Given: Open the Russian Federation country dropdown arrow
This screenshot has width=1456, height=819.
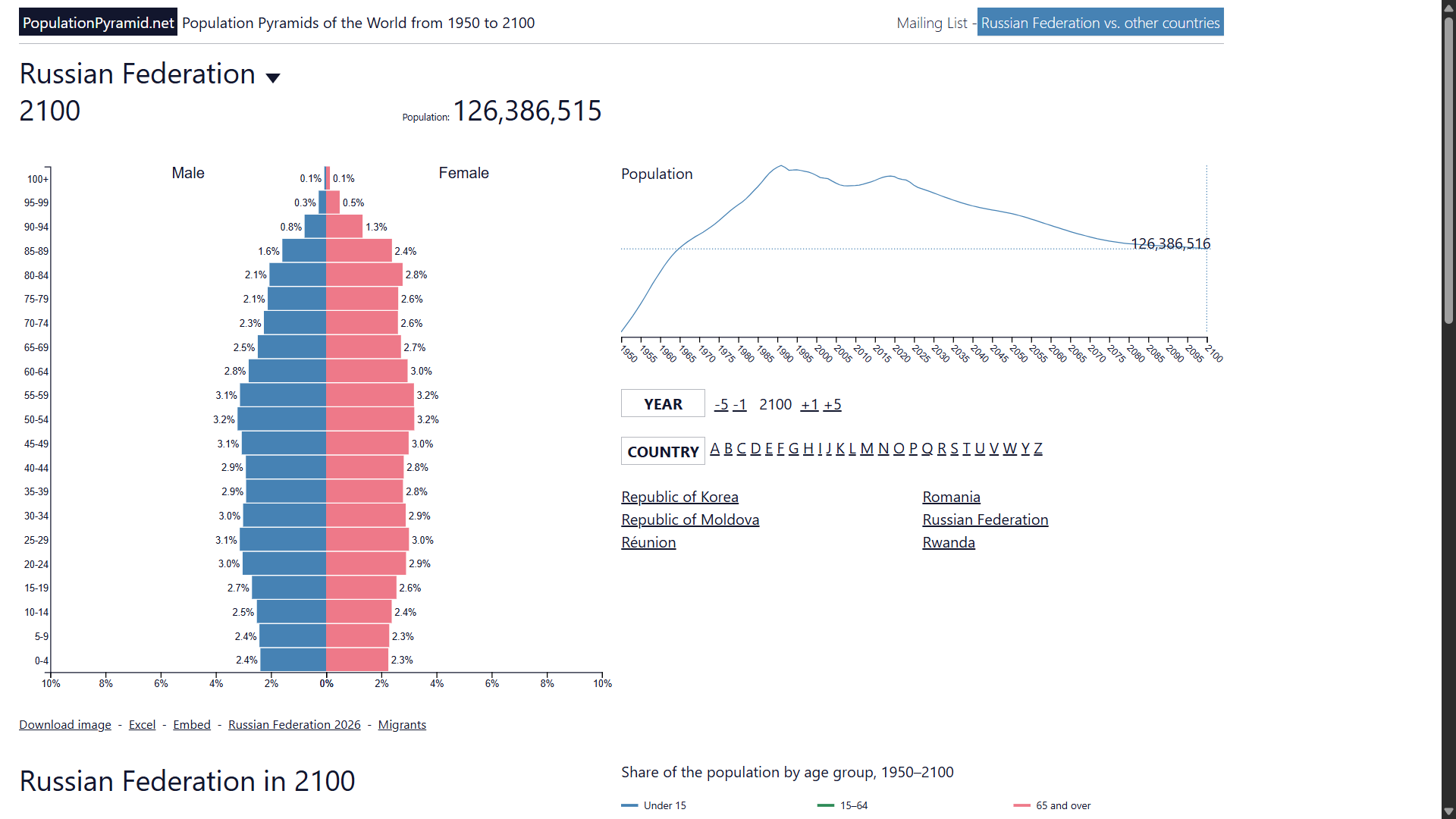Looking at the screenshot, I should point(273,77).
